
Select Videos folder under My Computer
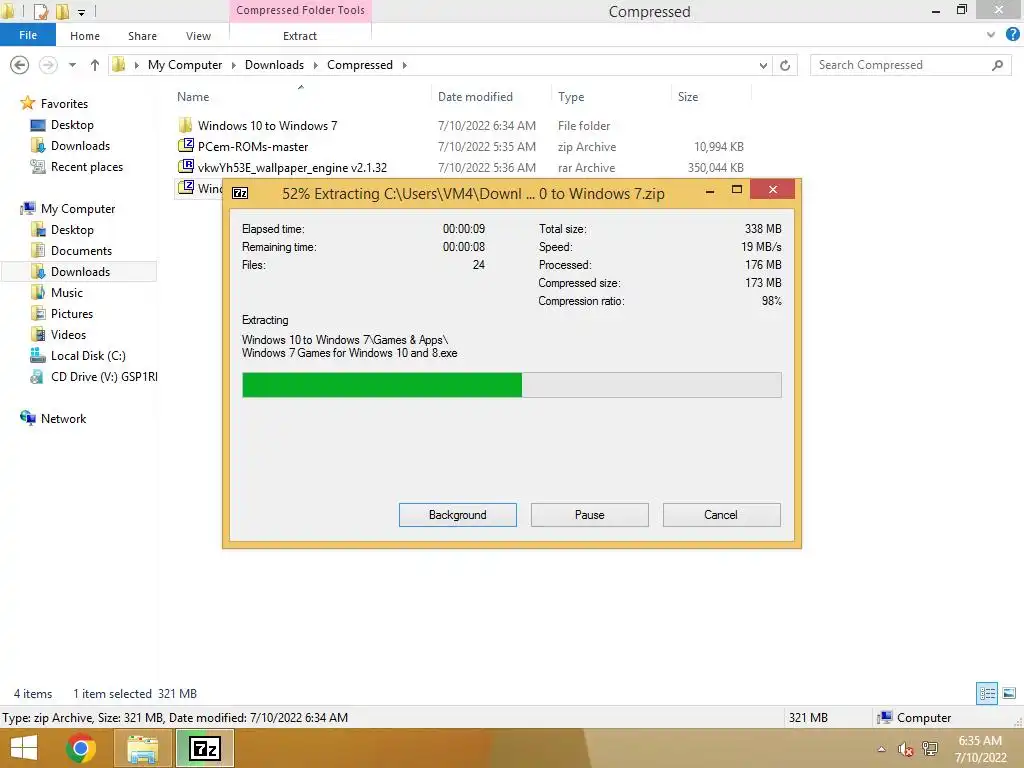click(68, 334)
